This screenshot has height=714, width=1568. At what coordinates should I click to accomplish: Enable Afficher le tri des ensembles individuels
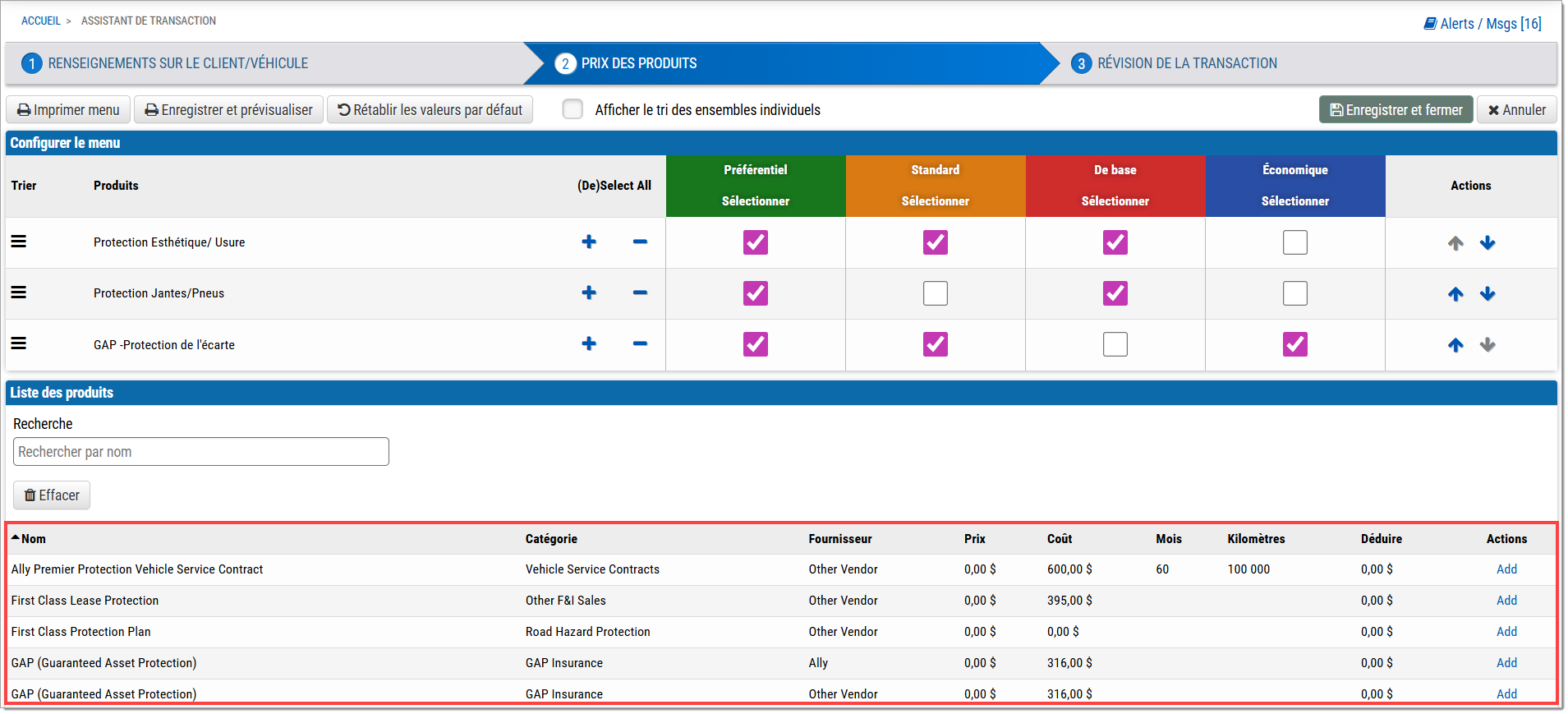(x=572, y=109)
